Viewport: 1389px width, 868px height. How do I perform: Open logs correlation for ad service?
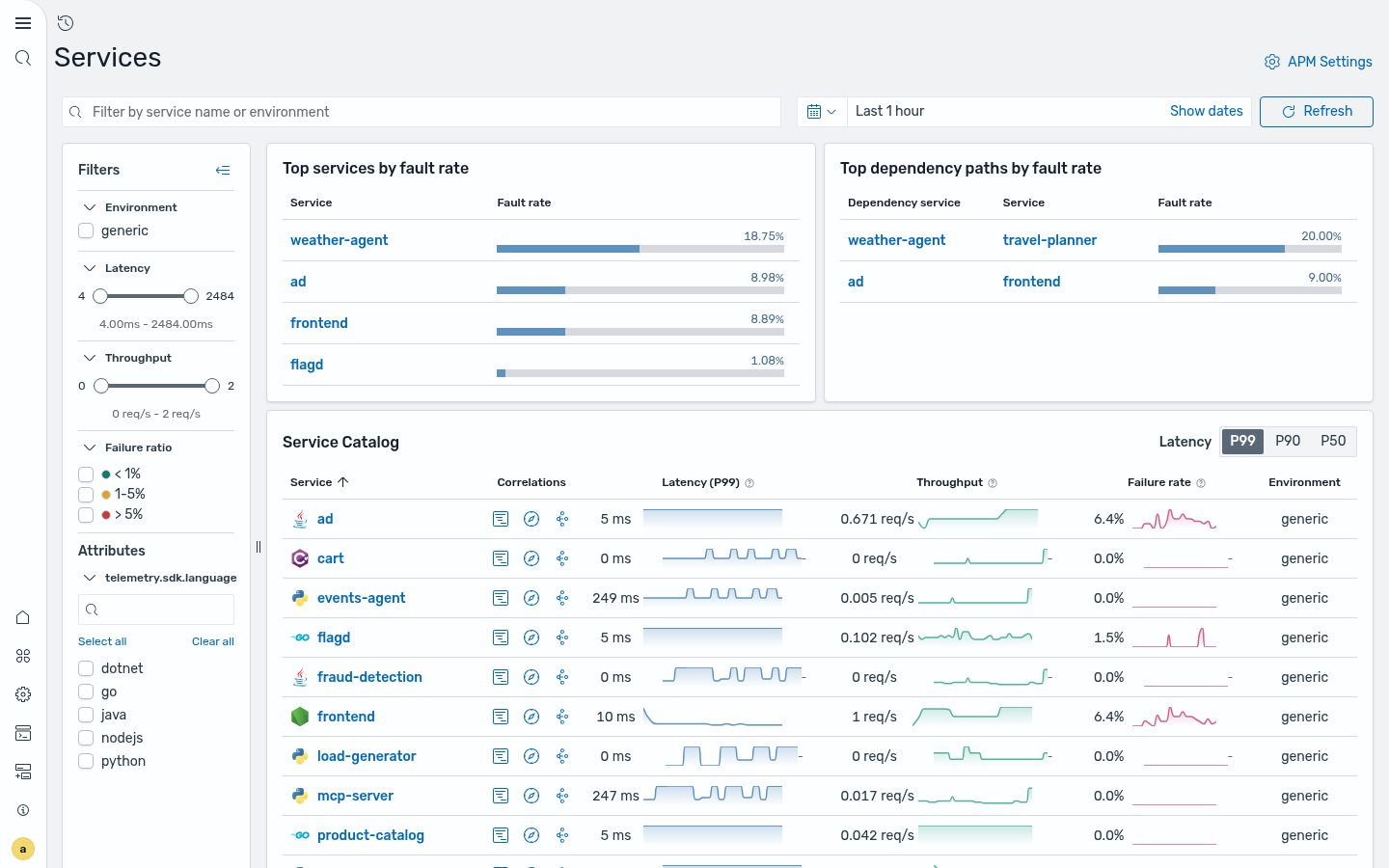501,519
